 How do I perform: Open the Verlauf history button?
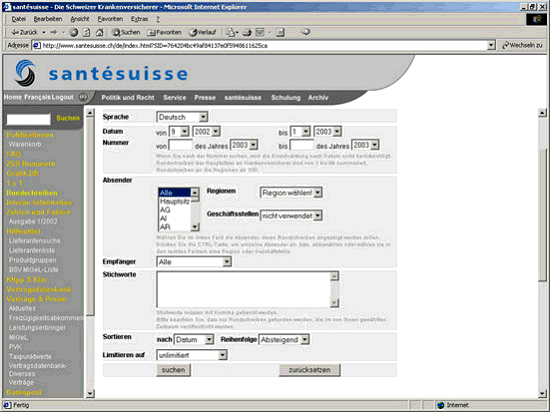[202, 32]
